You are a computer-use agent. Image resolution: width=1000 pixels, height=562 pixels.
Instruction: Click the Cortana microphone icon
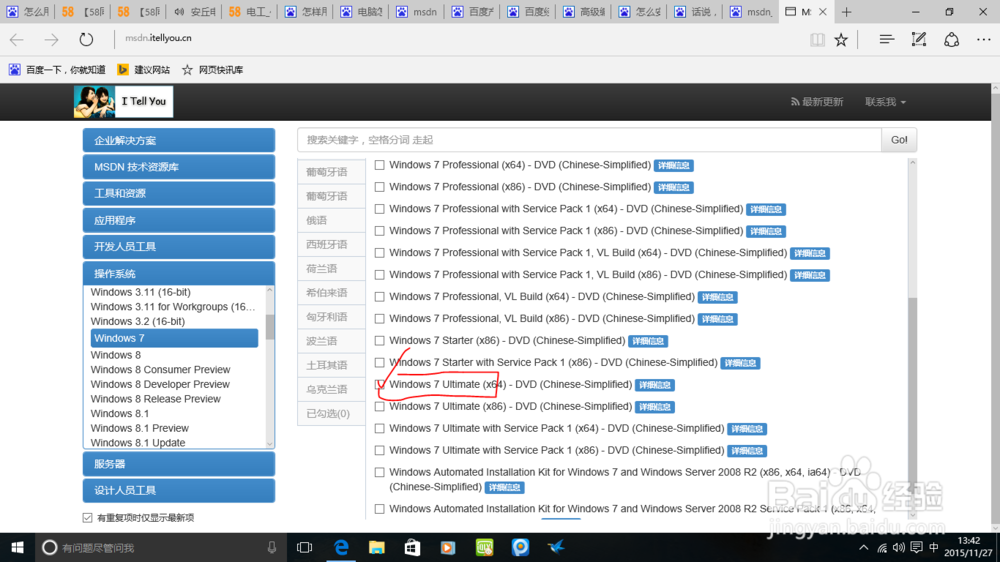click(272, 547)
